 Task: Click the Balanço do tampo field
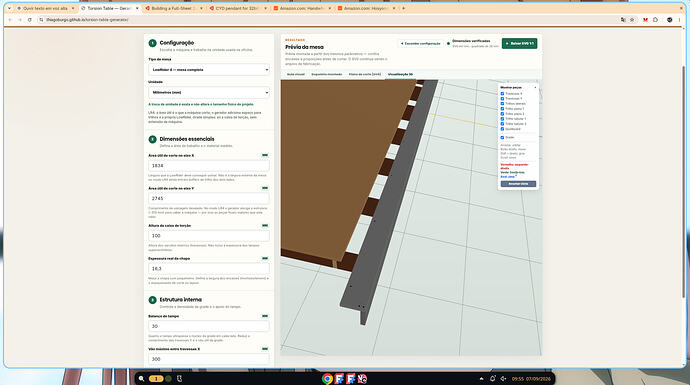[209, 326]
